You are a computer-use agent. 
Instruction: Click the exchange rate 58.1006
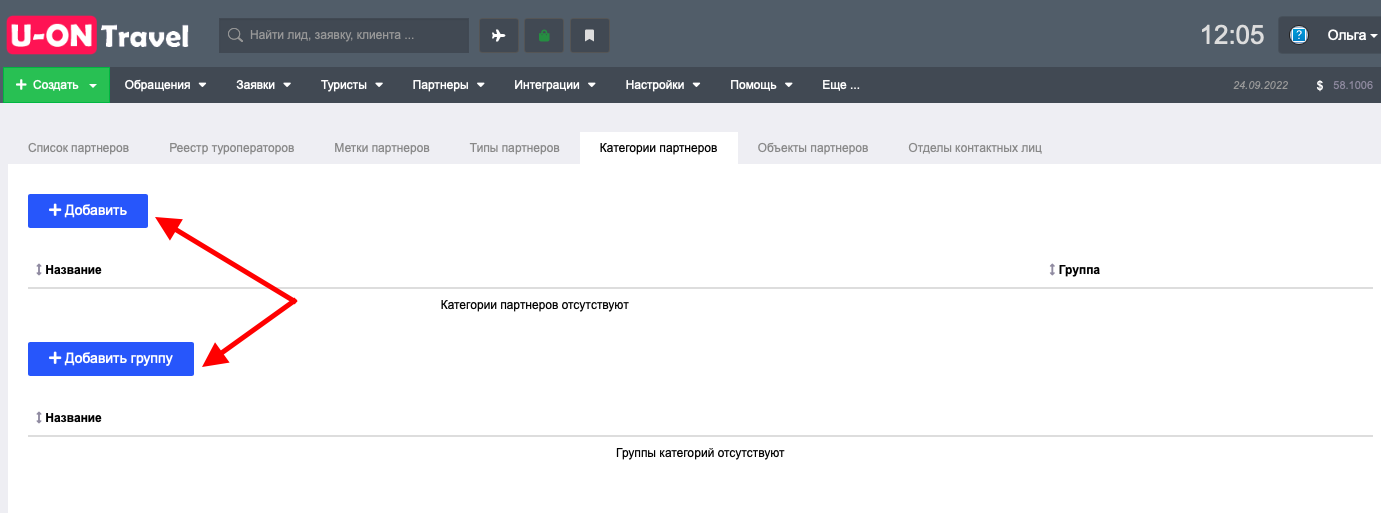(1353, 86)
